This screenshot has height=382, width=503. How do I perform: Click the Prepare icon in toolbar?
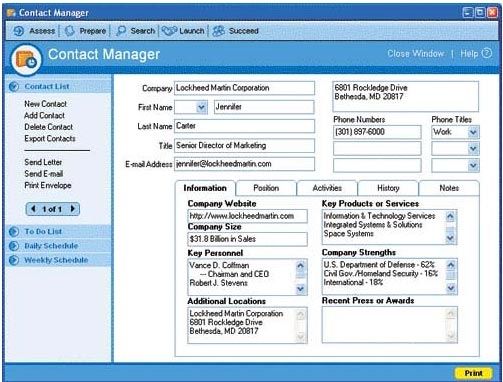click(69, 31)
